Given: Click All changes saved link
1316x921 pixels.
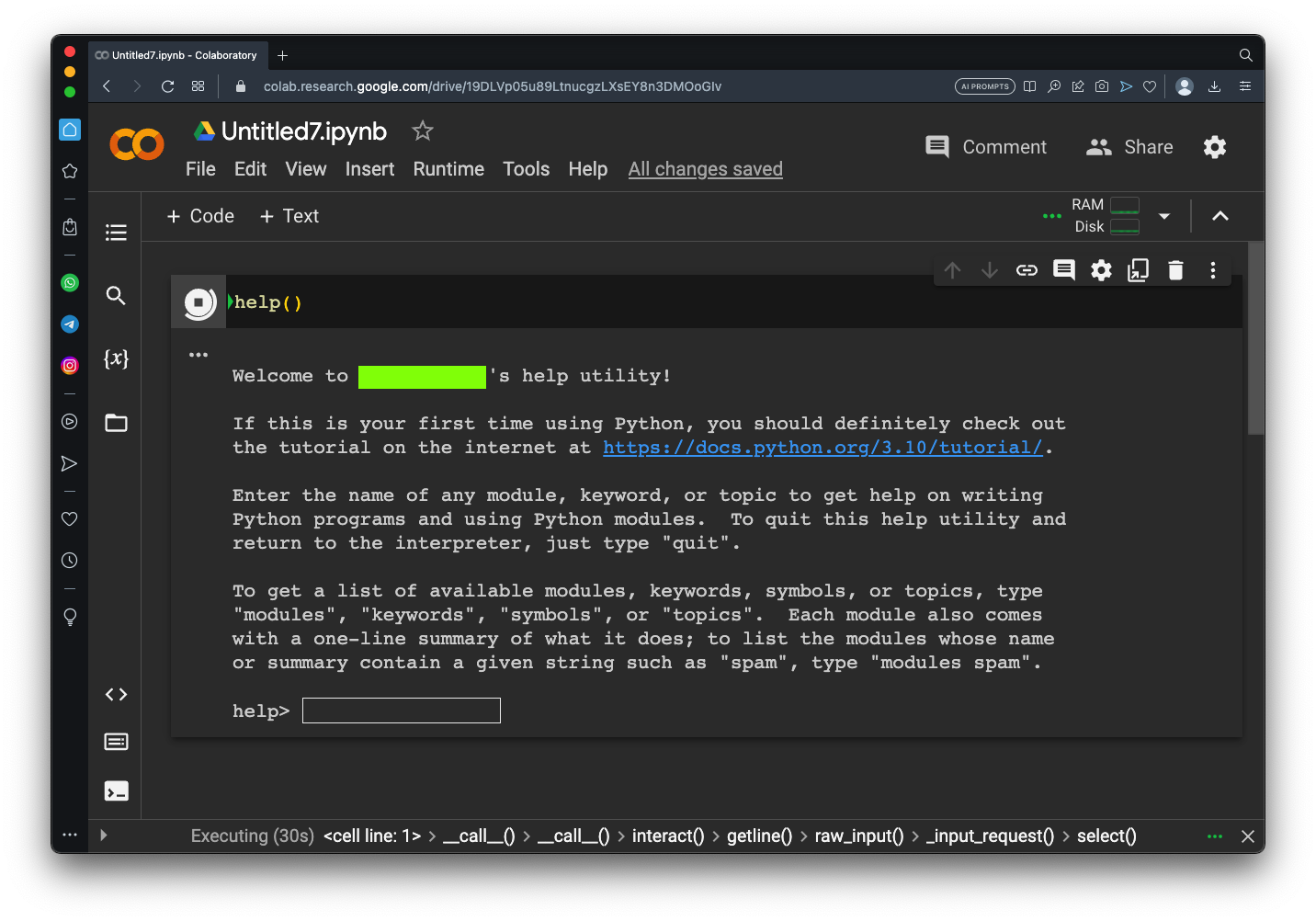Looking at the screenshot, I should pyautogui.click(x=706, y=169).
